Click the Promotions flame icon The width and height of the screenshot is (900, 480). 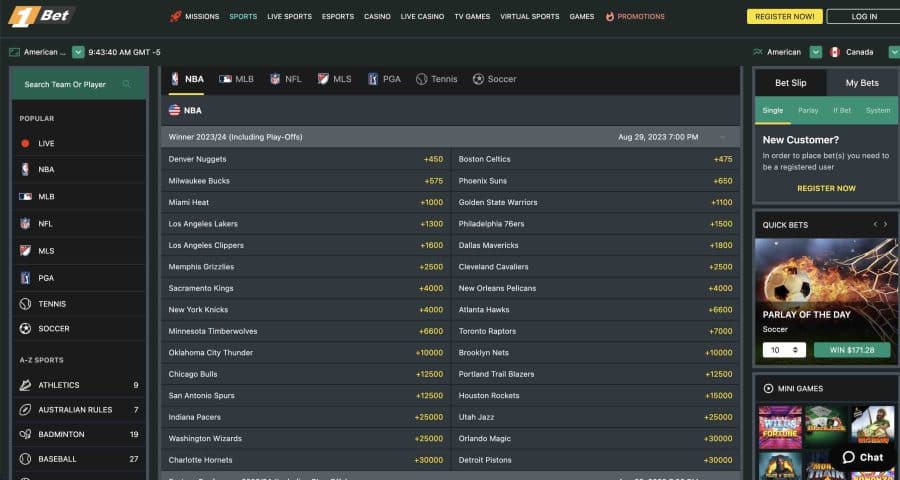pos(610,17)
